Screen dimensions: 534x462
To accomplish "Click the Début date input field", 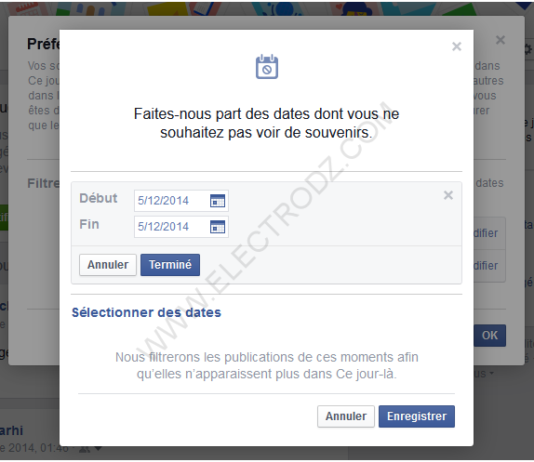I will pyautogui.click(x=181, y=201).
